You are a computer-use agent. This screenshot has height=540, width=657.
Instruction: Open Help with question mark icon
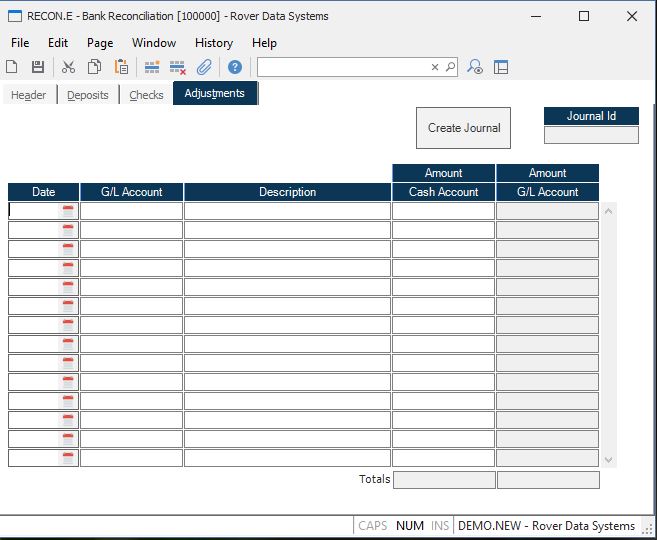point(235,67)
